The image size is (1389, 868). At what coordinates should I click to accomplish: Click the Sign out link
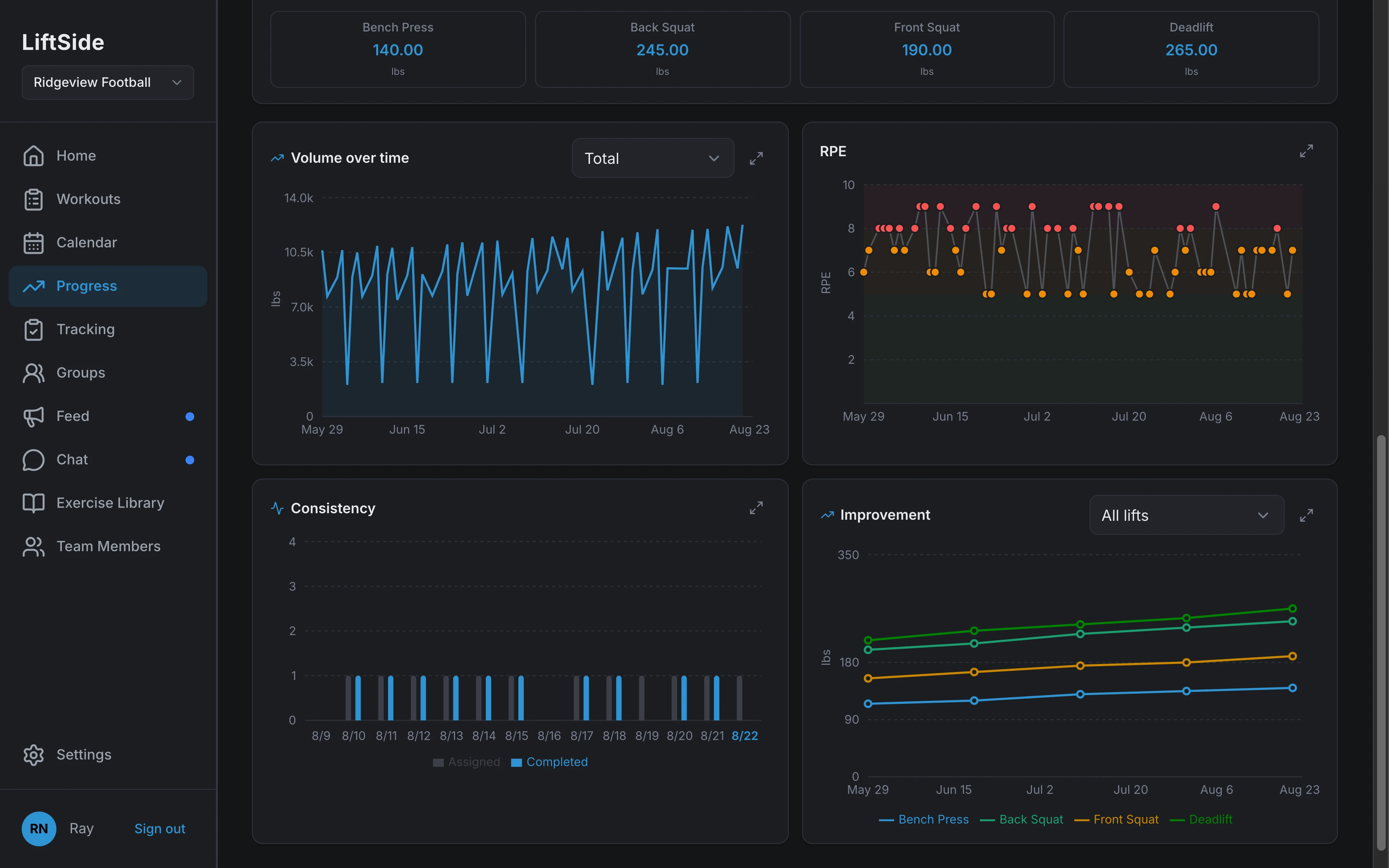tap(160, 828)
